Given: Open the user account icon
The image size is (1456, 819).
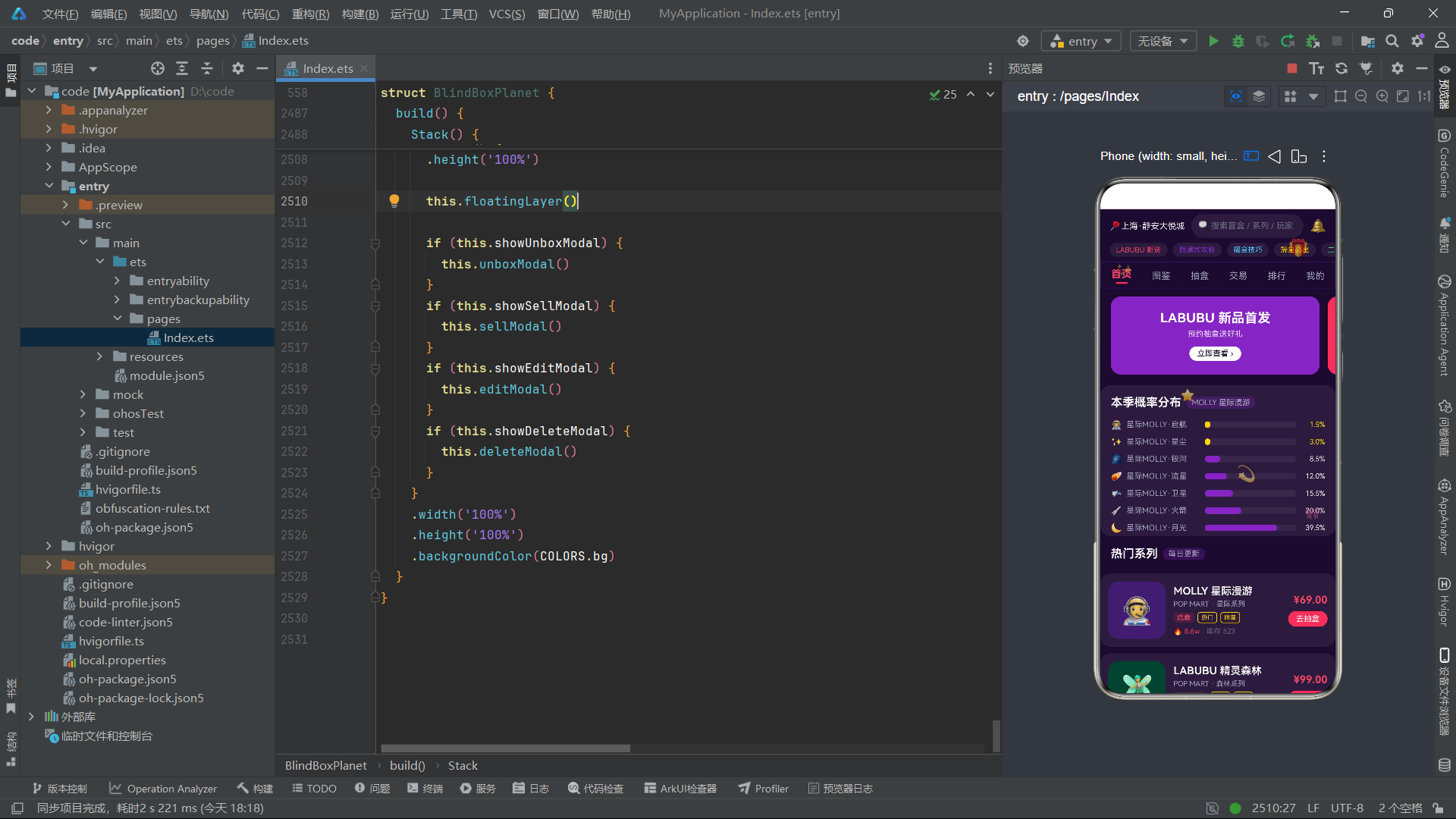Looking at the screenshot, I should pyautogui.click(x=1442, y=41).
